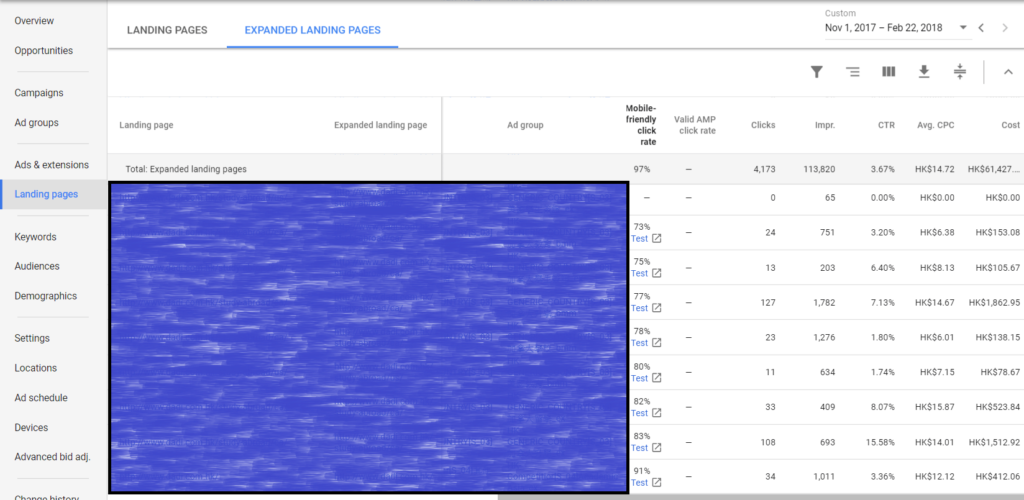1024x500 pixels.
Task: Open the filter icon in the toolbar
Action: pyautogui.click(x=816, y=72)
